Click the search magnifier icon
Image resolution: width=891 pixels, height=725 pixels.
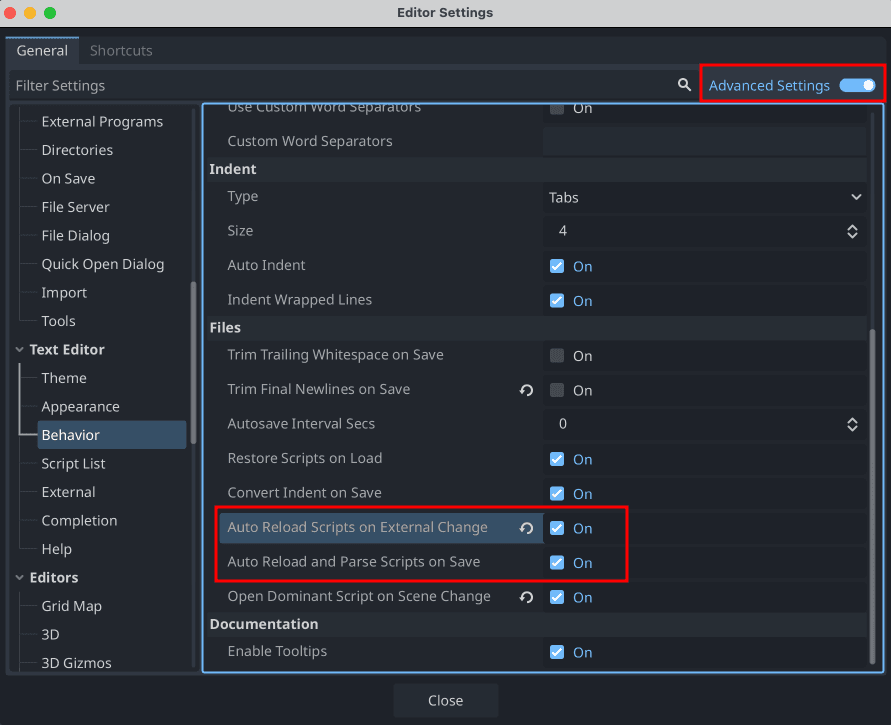pos(685,85)
